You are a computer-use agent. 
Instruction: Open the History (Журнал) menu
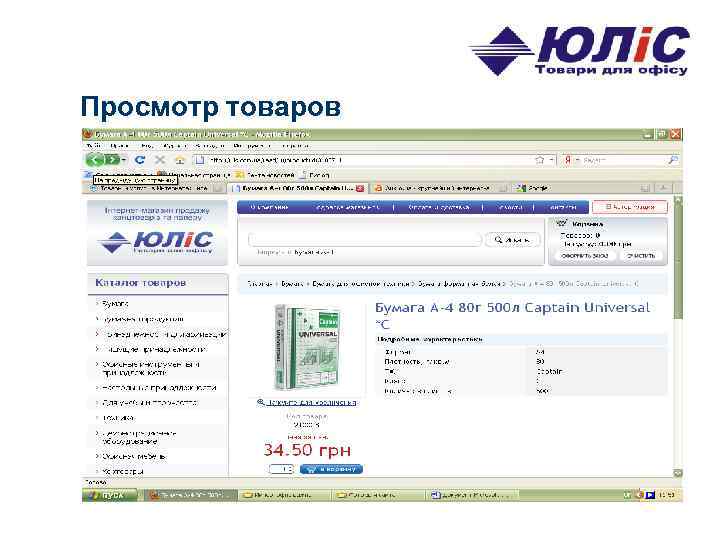tap(174, 146)
